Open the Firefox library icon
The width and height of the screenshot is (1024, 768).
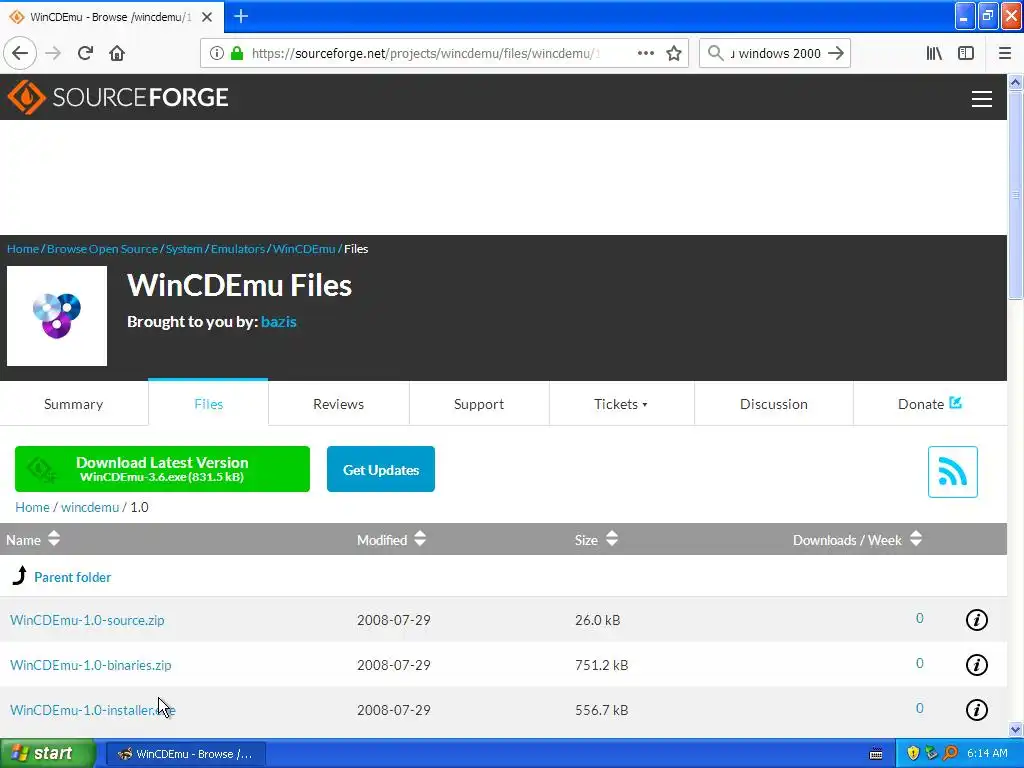tap(934, 53)
